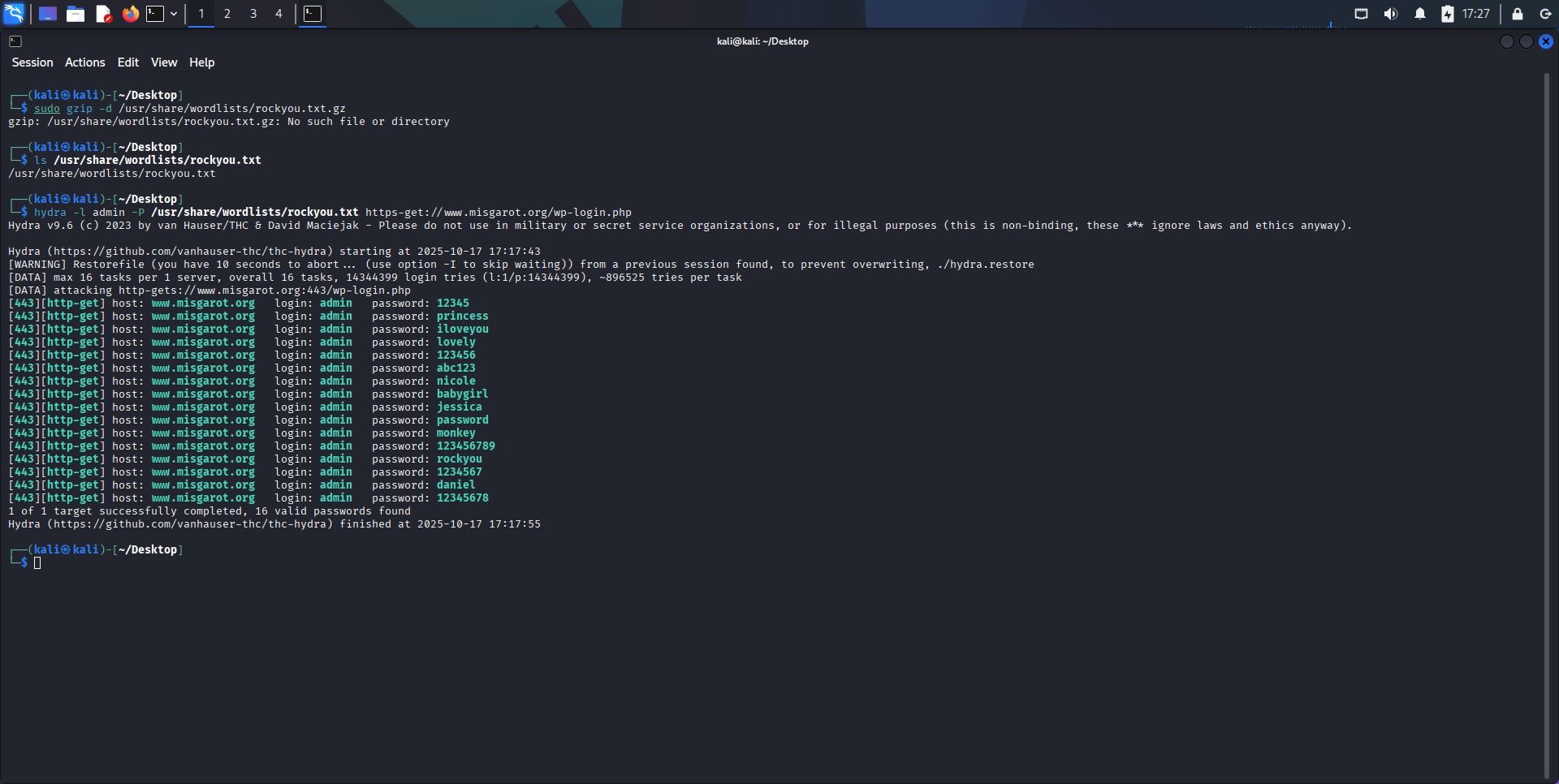The height and width of the screenshot is (784, 1559).
Task: Click the hydra target URL 'https-get://www.misgarot.org/wp-login.php'
Action: (499, 213)
